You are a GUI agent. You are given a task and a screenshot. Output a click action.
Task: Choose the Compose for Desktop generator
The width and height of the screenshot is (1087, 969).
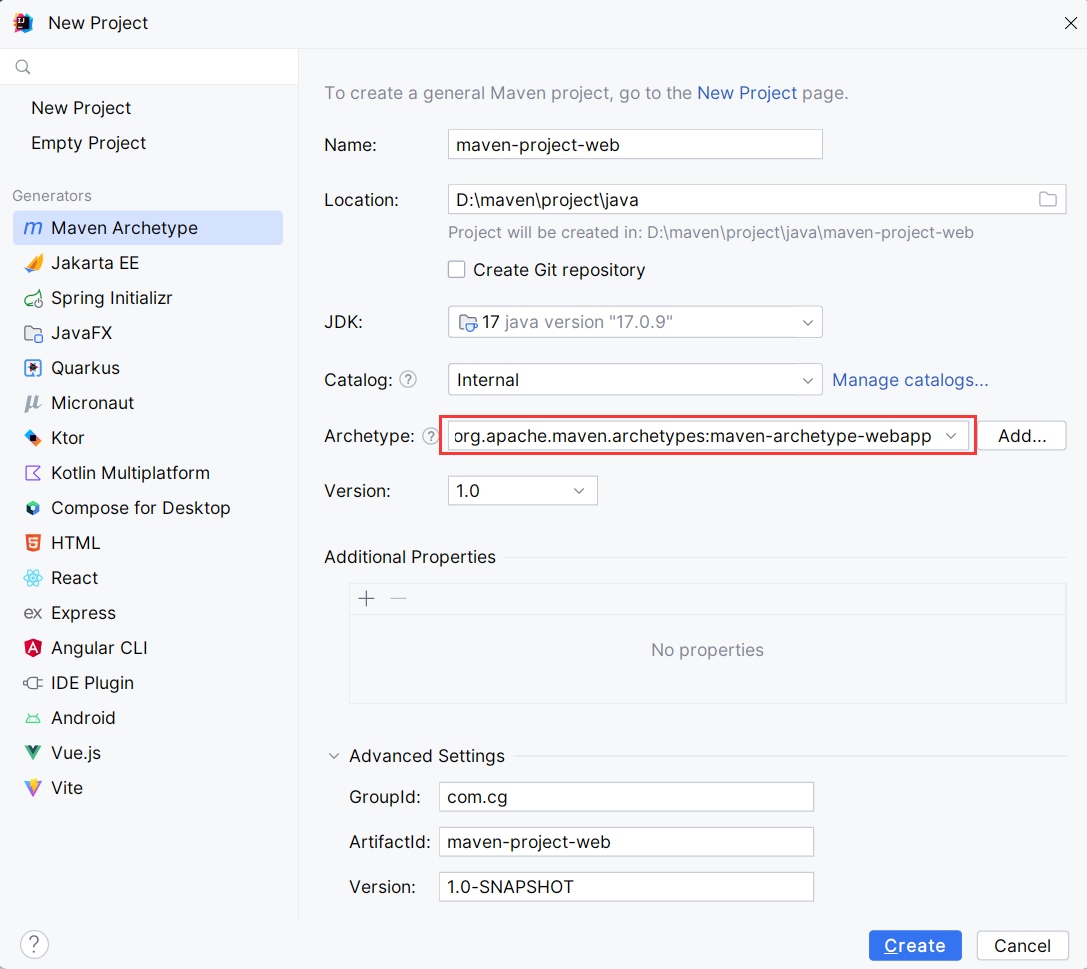148,508
